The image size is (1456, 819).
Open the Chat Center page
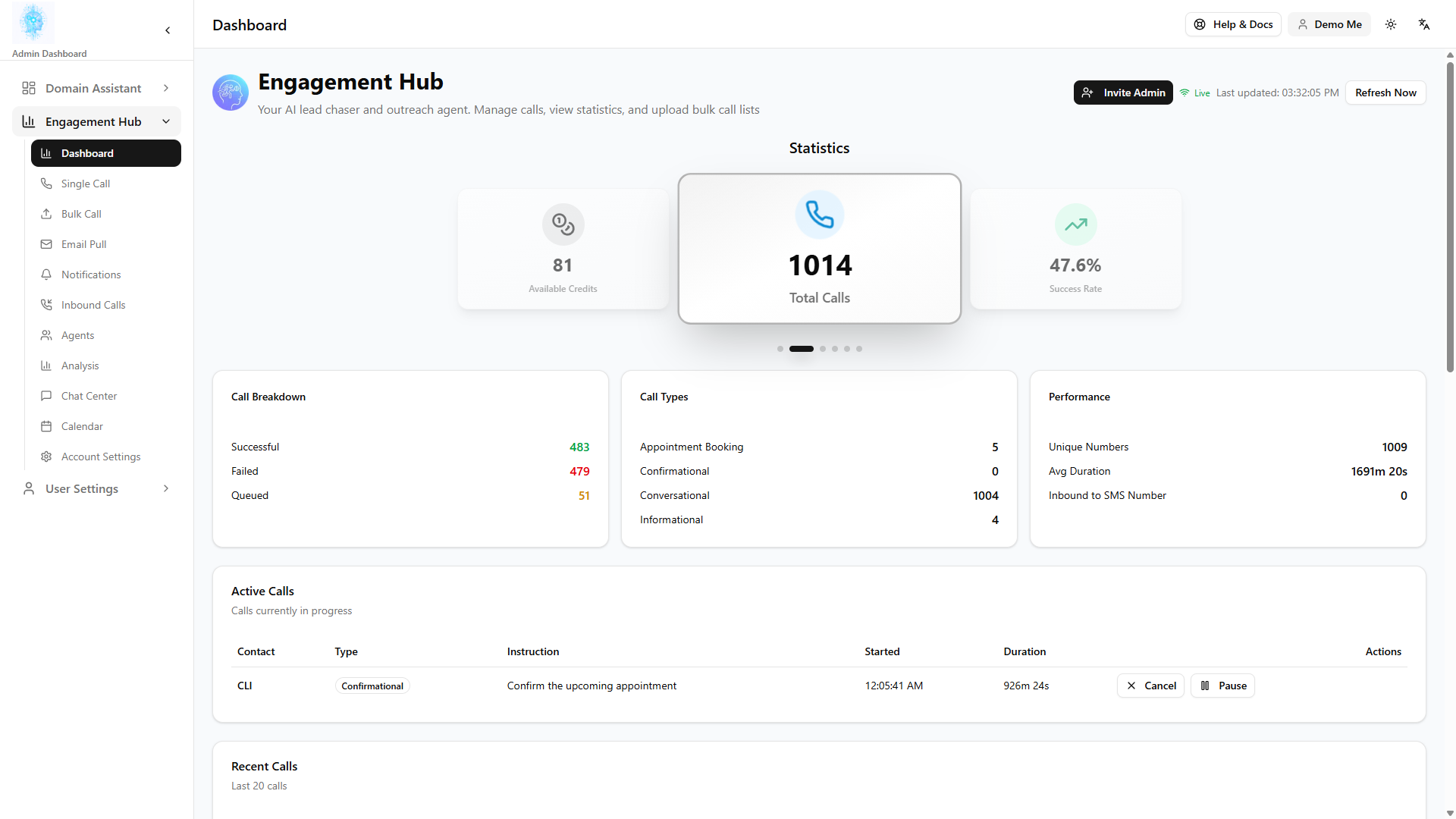[106, 396]
